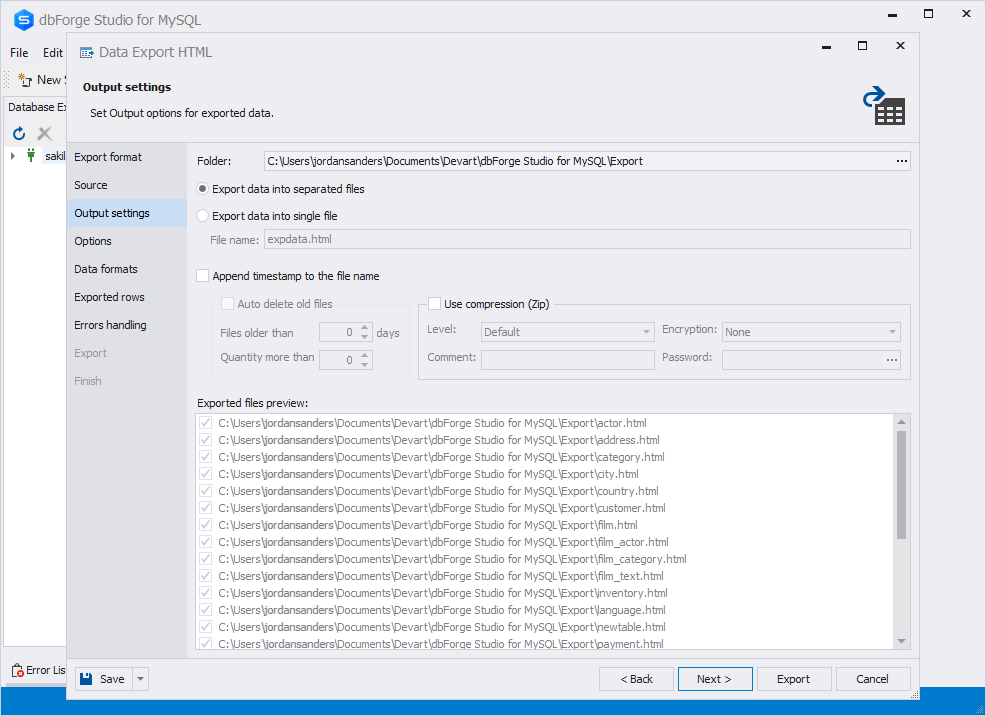Click the delete X icon in Database Explorer
986x716 pixels.
tap(44, 133)
